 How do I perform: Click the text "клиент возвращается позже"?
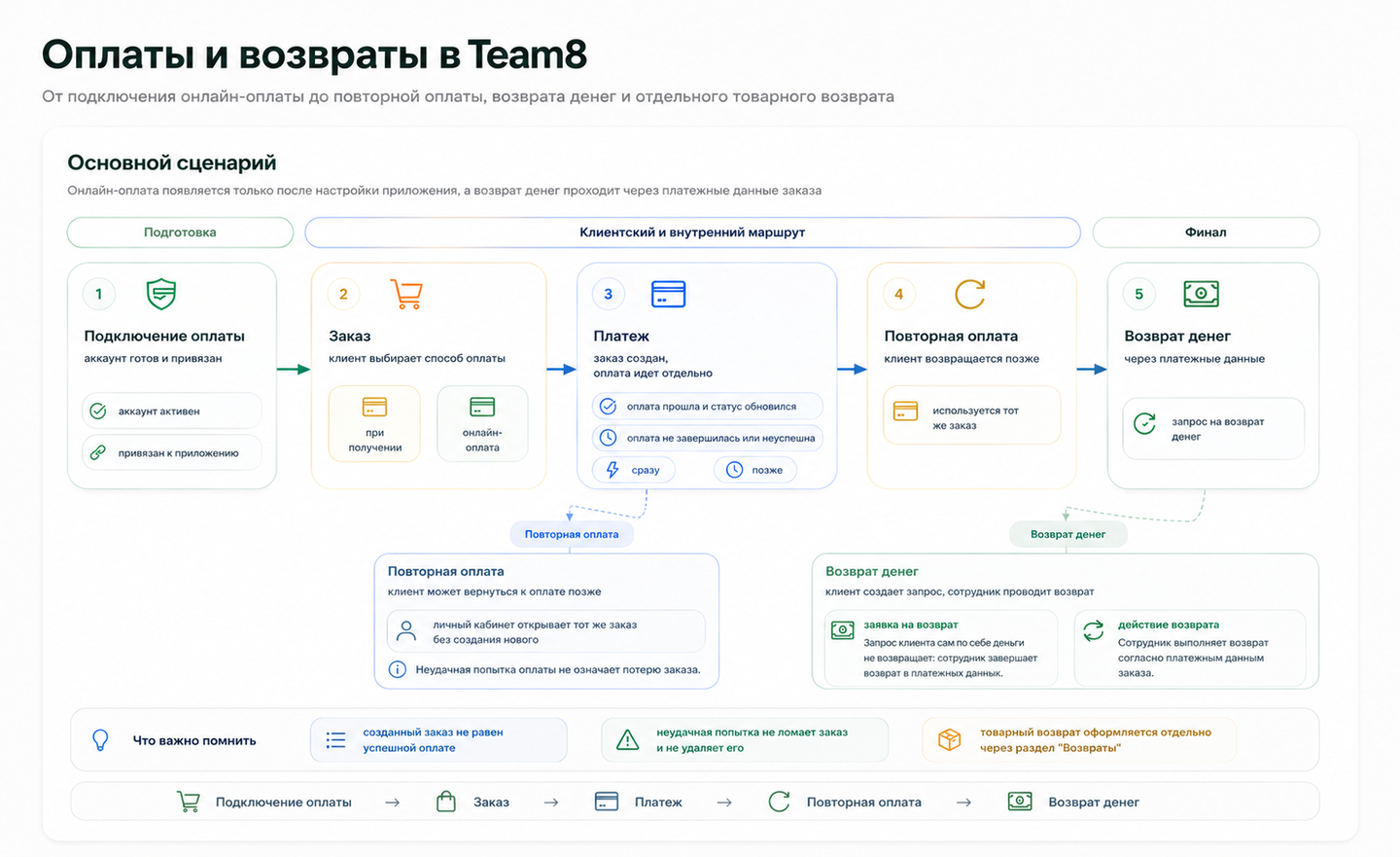coord(962,358)
